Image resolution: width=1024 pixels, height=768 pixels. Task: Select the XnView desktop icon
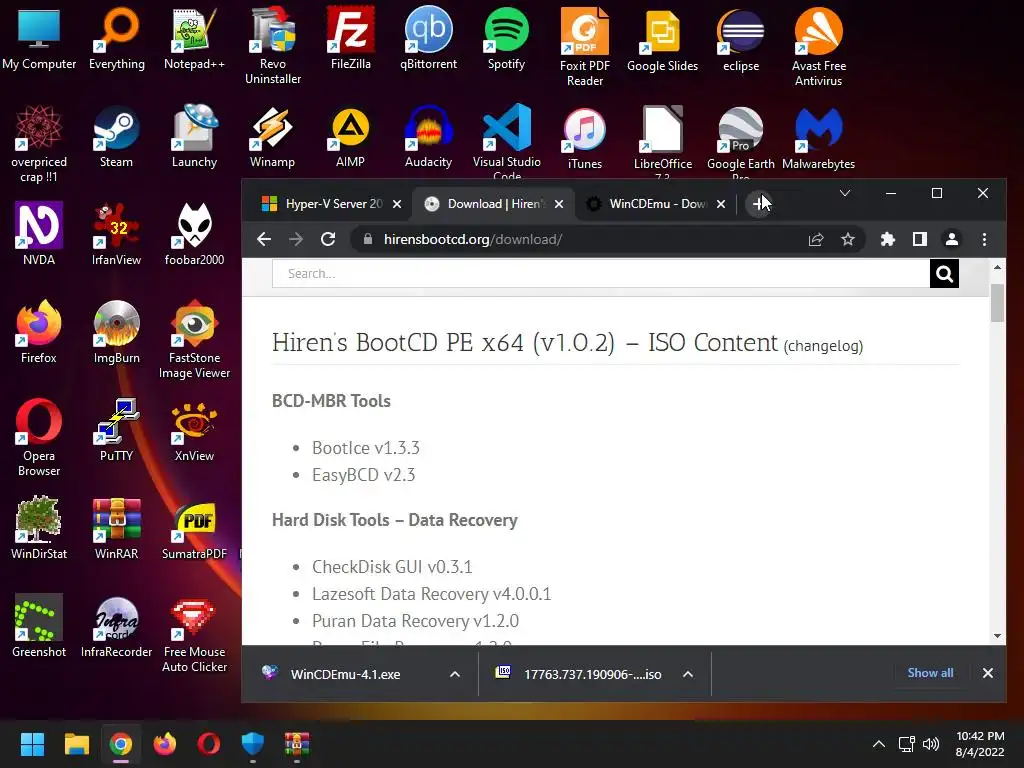pyautogui.click(x=194, y=430)
